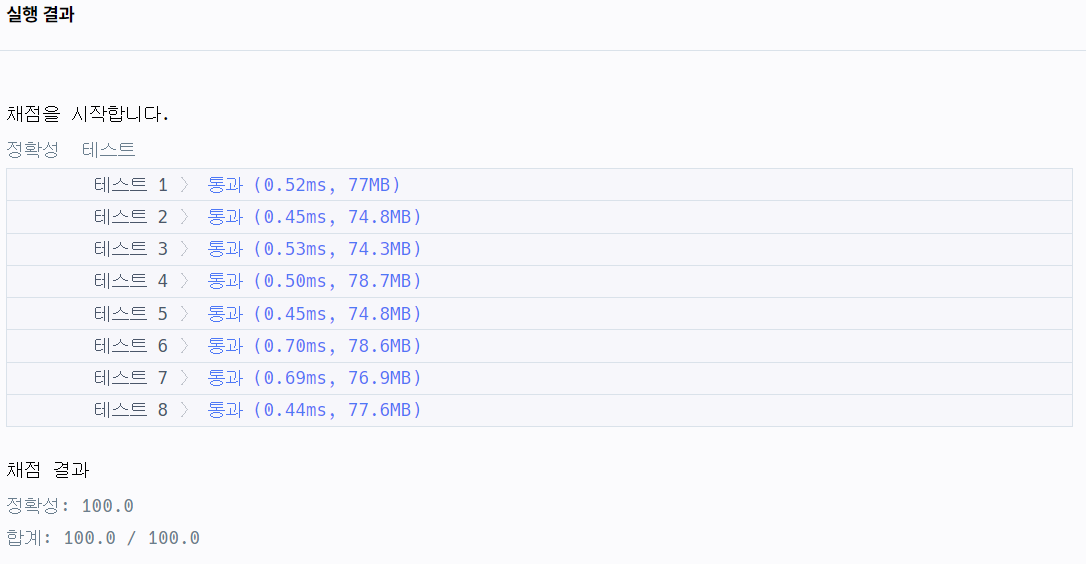1086x564 pixels.
Task: Click the chevron next to 테스트 3
Action: 185,249
